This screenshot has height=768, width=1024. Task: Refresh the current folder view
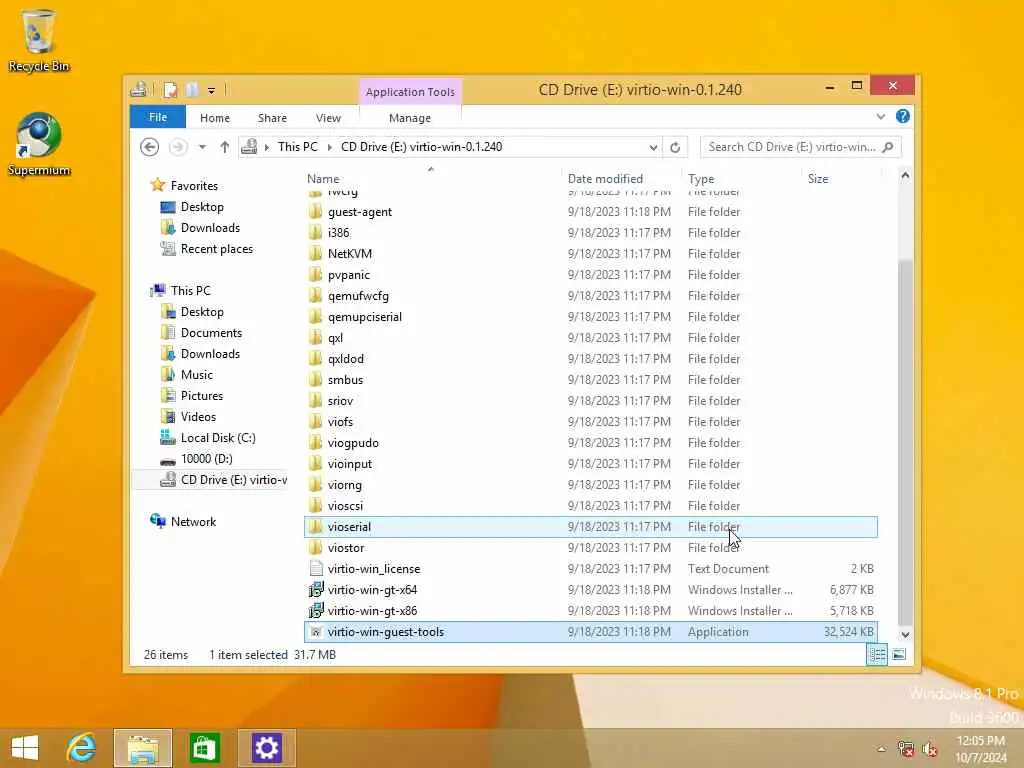click(x=675, y=148)
